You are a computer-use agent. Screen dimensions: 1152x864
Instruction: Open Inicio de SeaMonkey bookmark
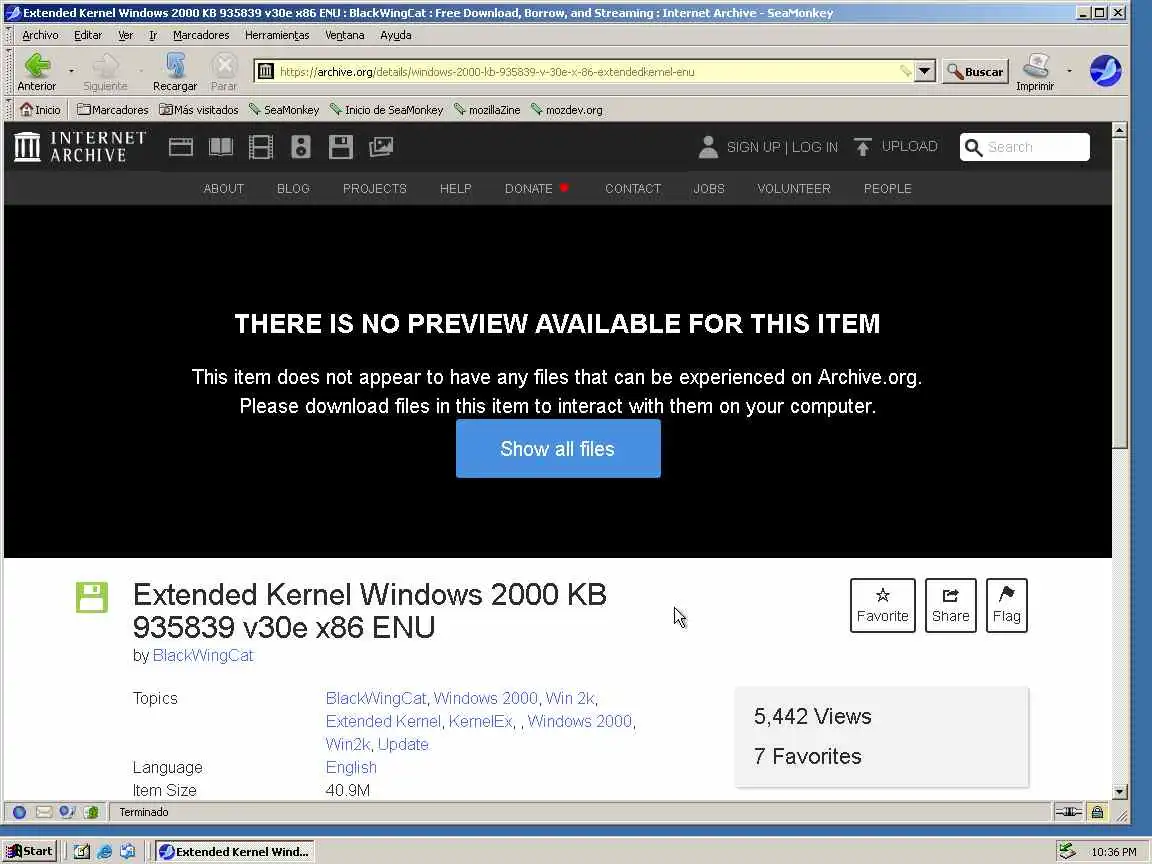[x=386, y=109]
